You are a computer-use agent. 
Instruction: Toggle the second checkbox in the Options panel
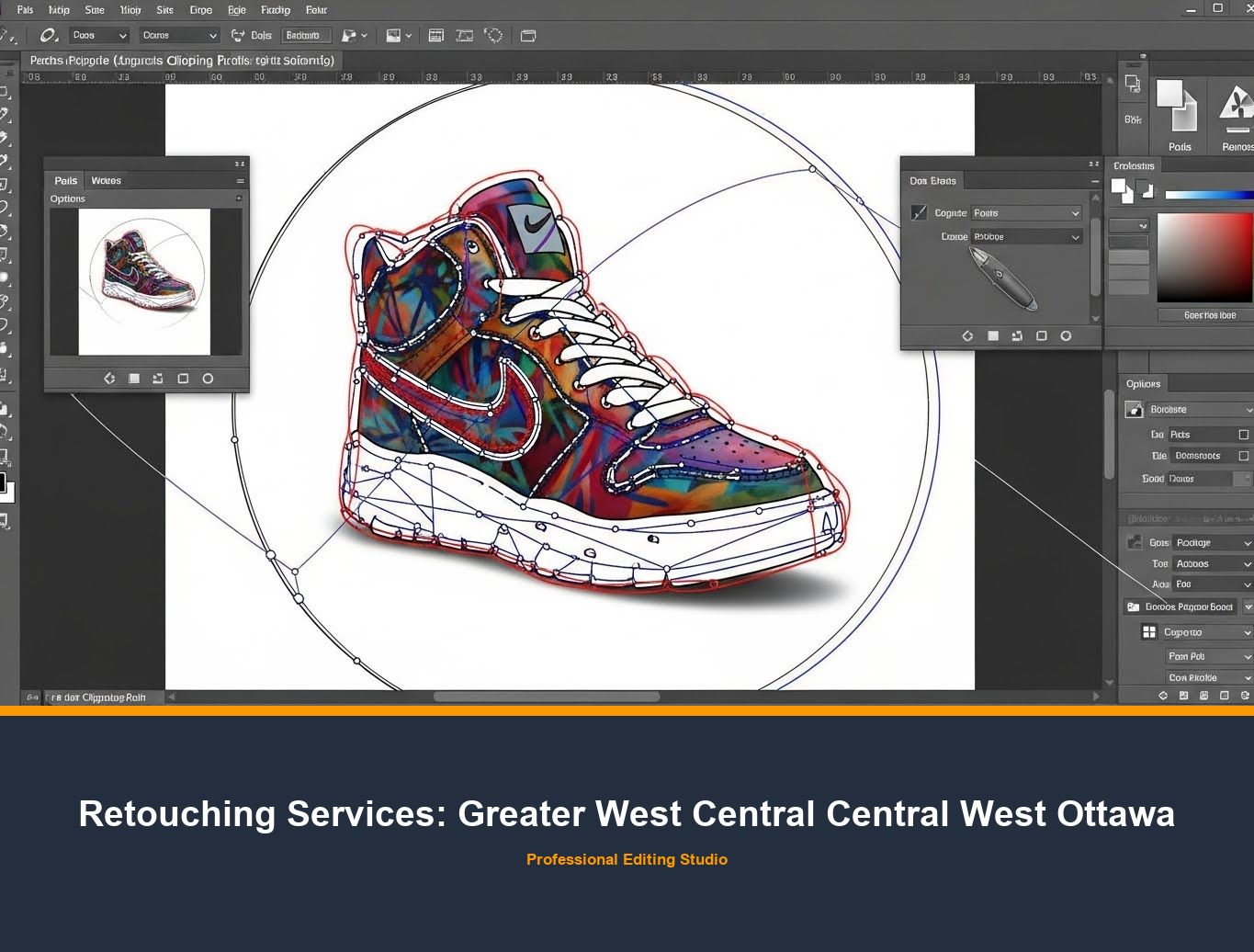click(1243, 455)
